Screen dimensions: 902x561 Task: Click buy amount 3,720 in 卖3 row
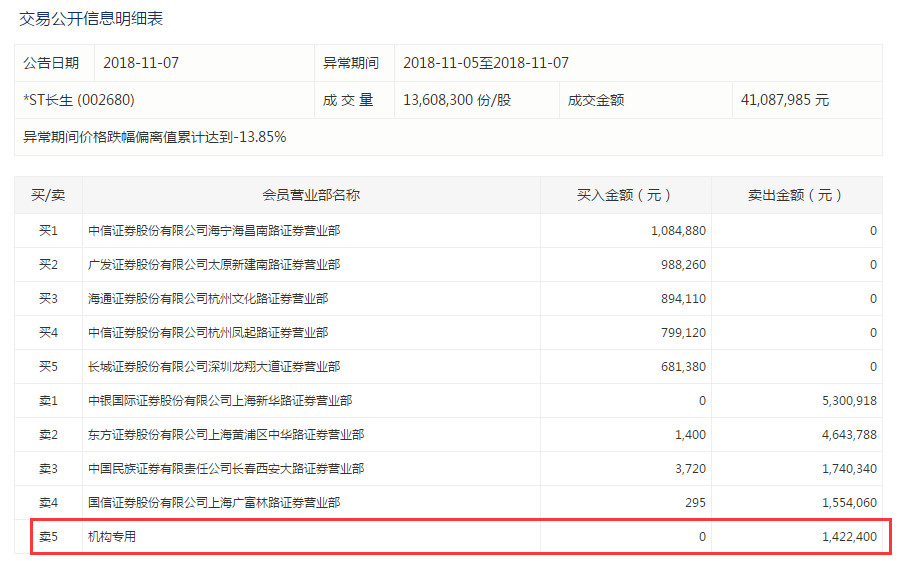(x=690, y=468)
